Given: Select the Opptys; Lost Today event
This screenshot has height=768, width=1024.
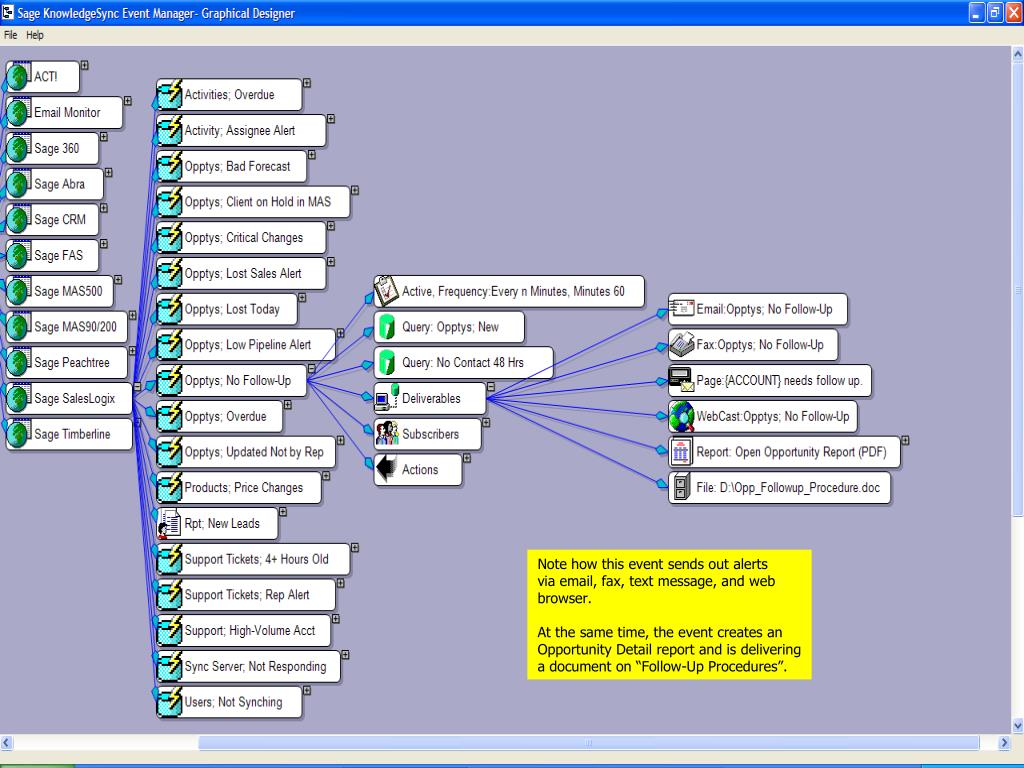Looking at the screenshot, I should tap(227, 310).
